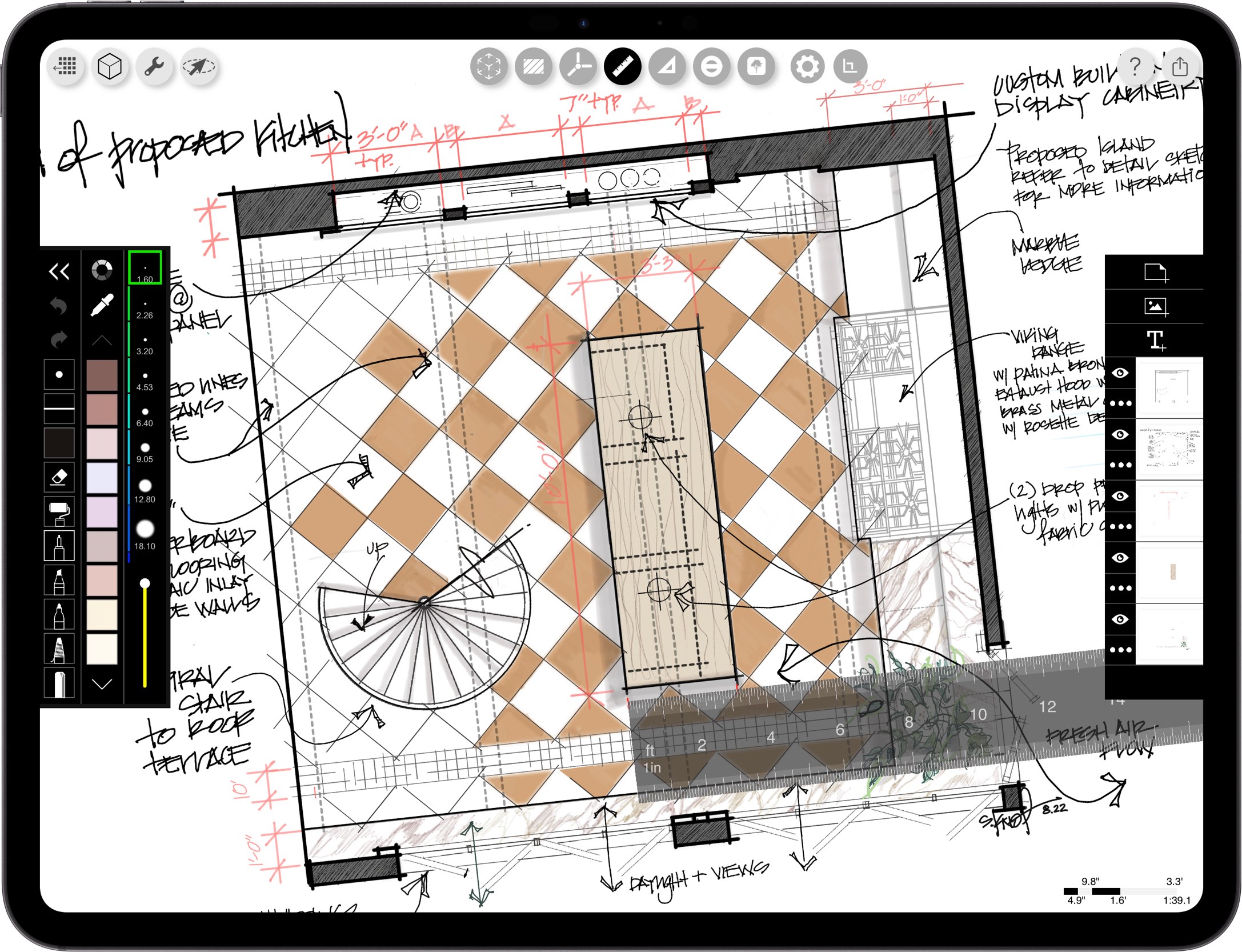
Task: Open the AR cube tool at top toolbar
Action: [x=488, y=67]
